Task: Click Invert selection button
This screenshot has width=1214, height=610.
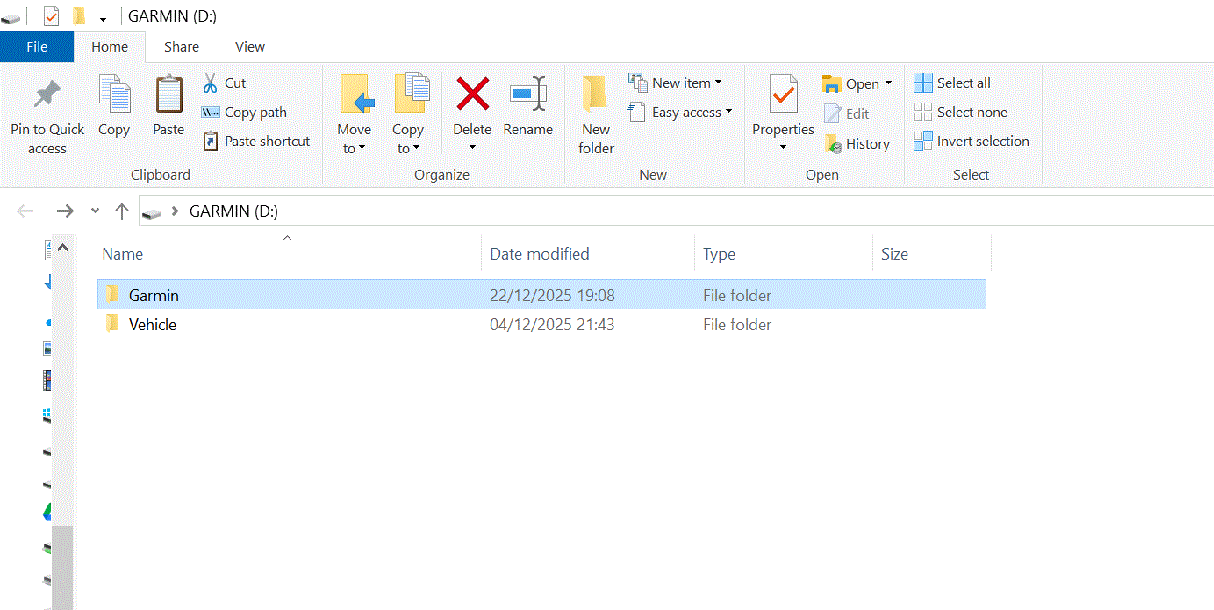Action: pos(971,141)
